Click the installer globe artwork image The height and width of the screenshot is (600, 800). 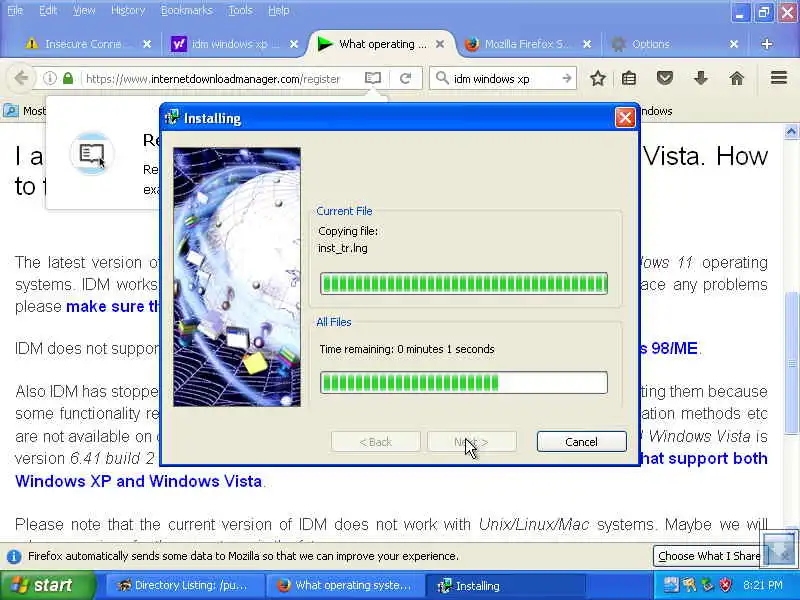237,277
